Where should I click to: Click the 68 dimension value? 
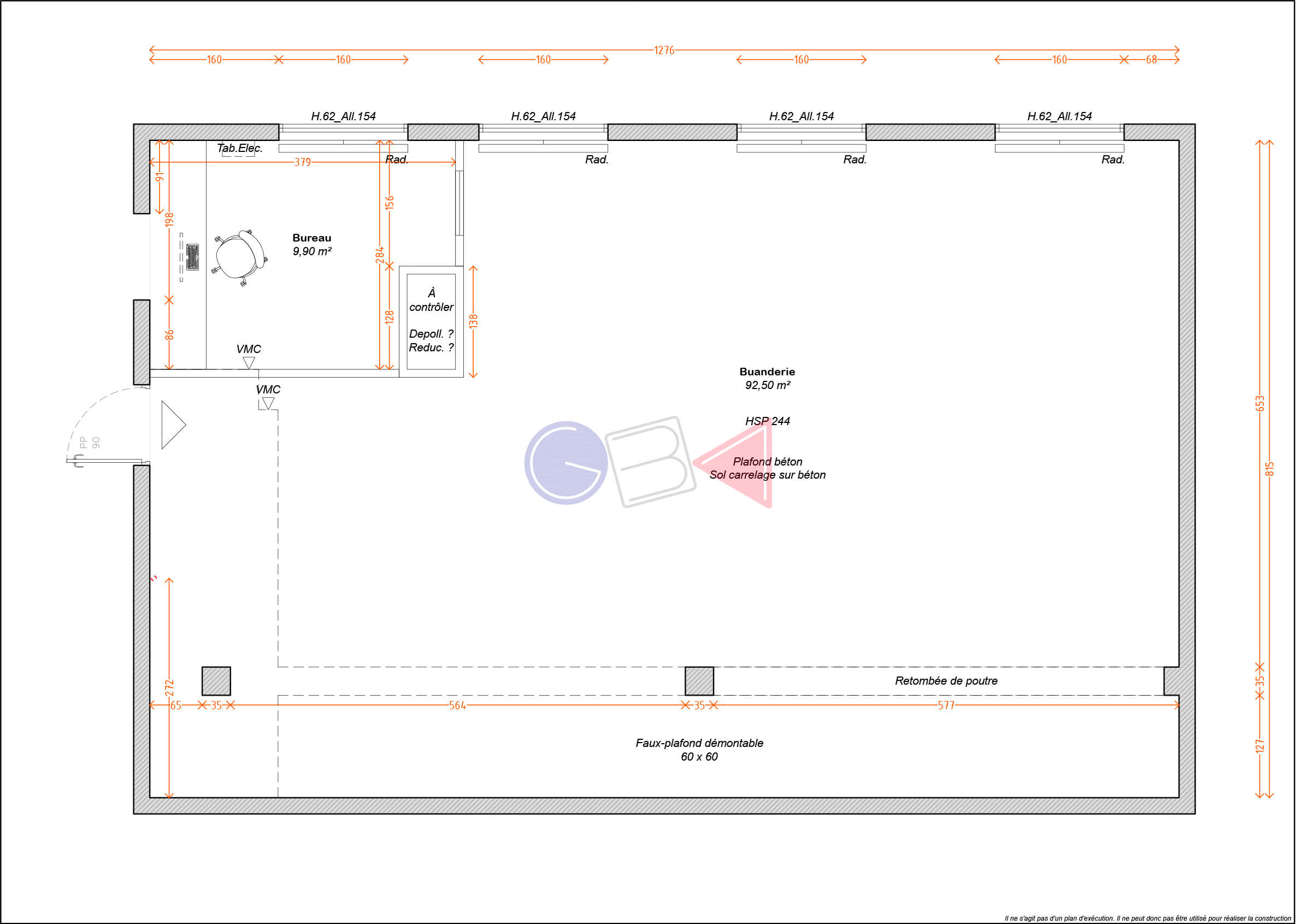pos(1151,60)
